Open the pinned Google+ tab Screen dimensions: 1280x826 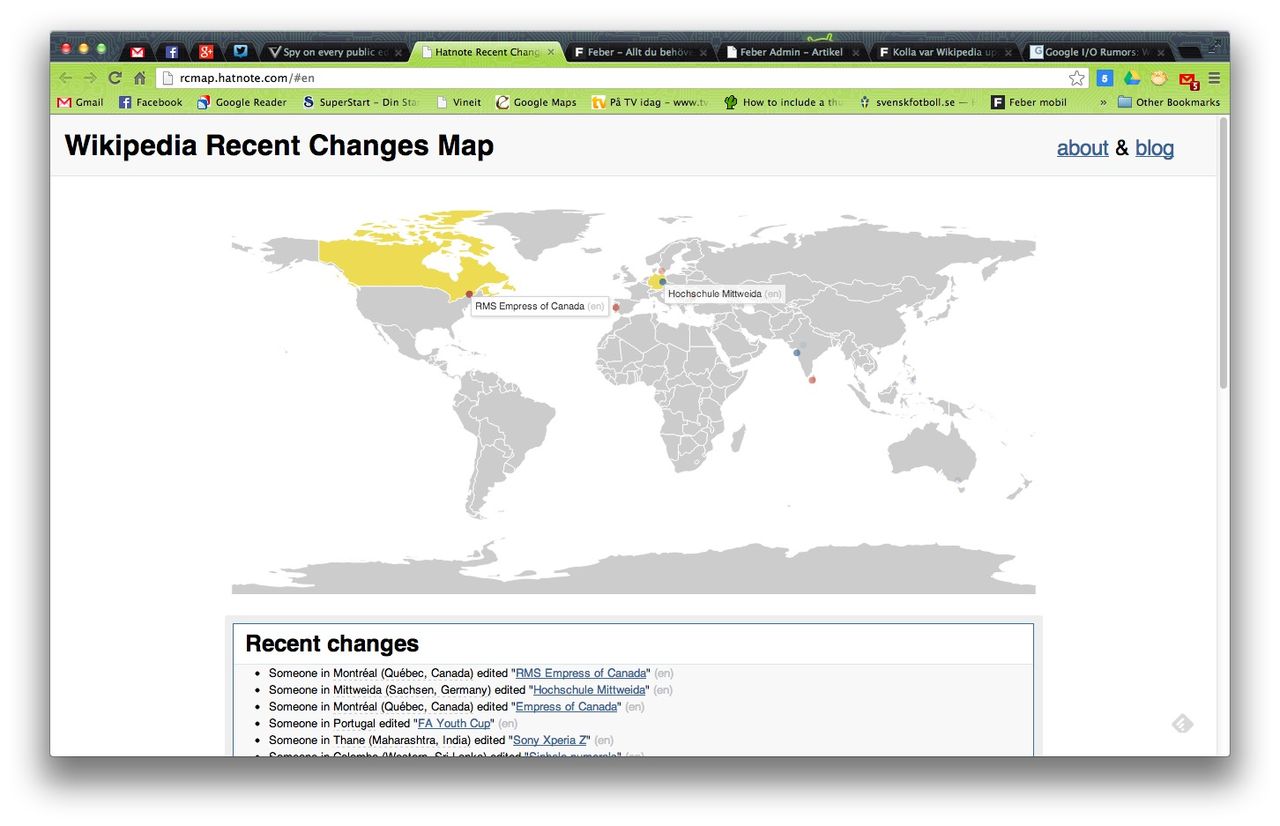[206, 52]
